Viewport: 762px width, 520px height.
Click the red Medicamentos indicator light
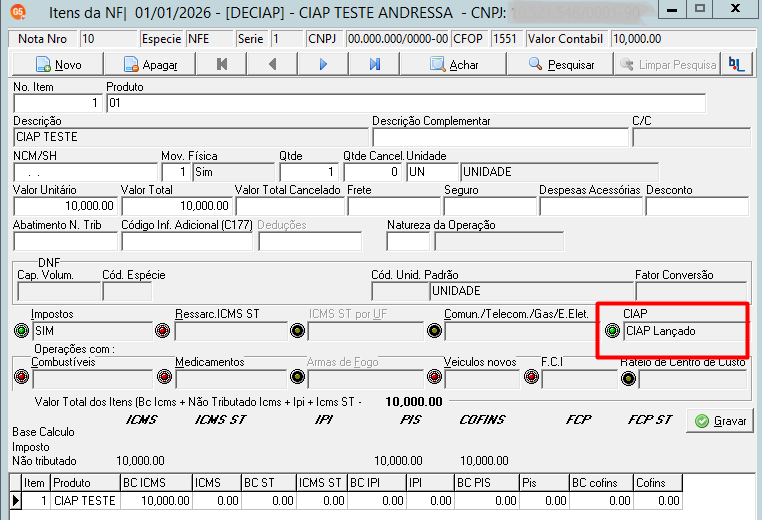point(164,377)
